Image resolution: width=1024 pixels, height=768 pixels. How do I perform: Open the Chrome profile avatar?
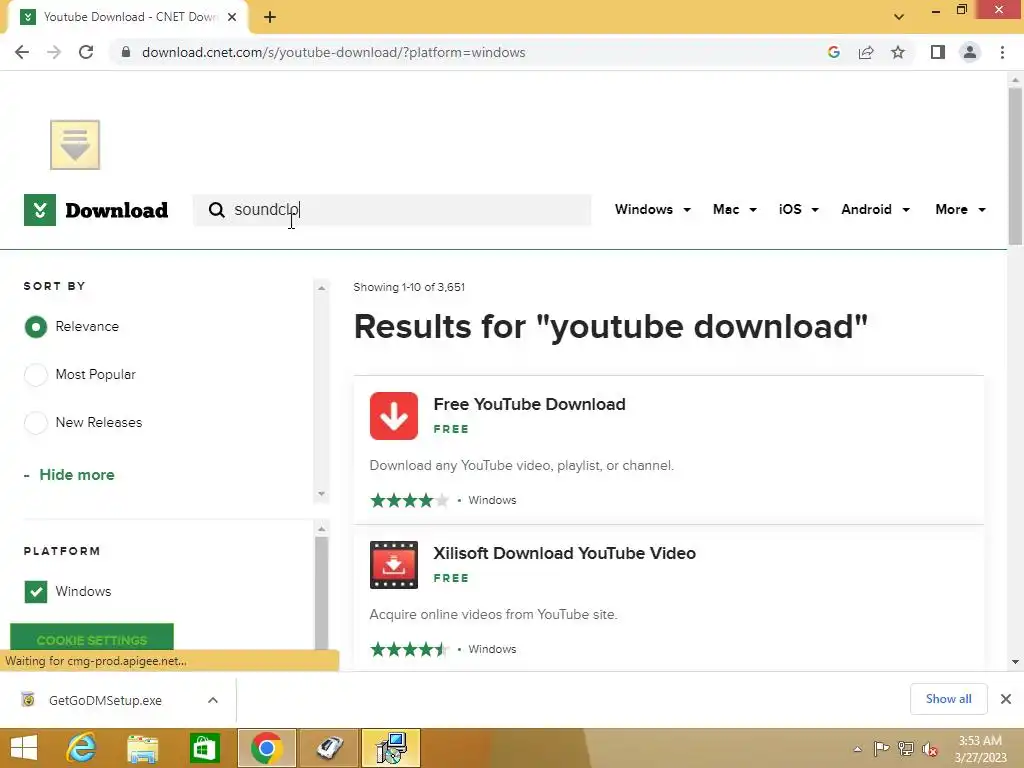click(970, 52)
